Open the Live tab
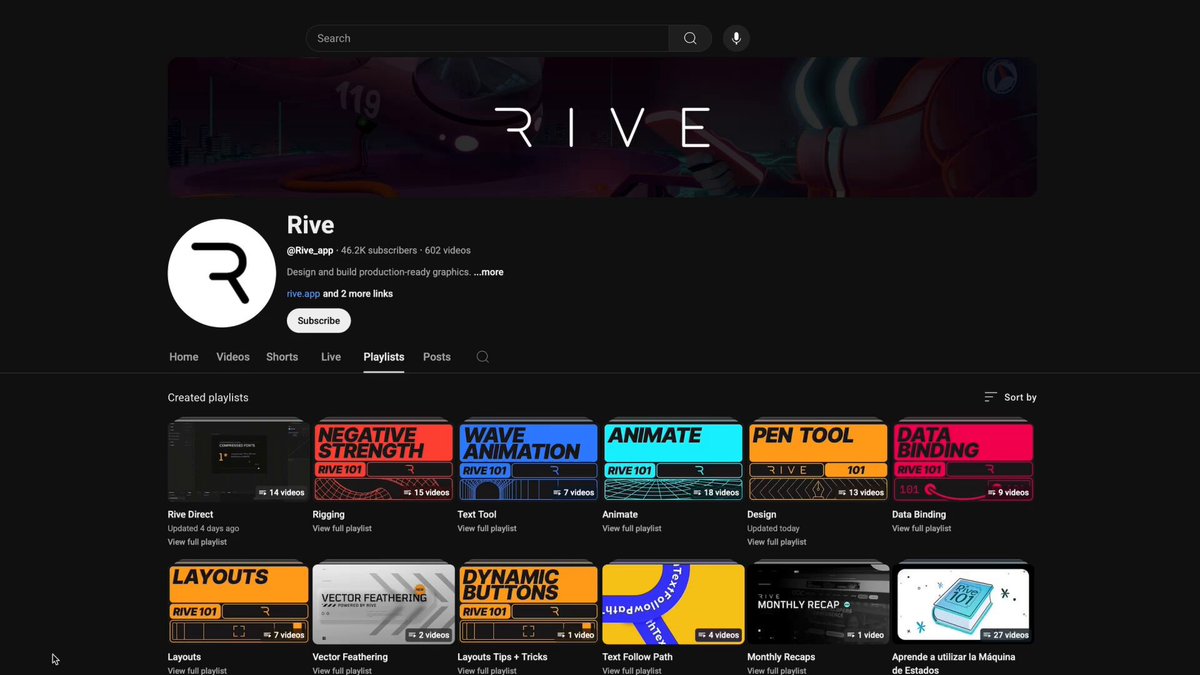 331,357
